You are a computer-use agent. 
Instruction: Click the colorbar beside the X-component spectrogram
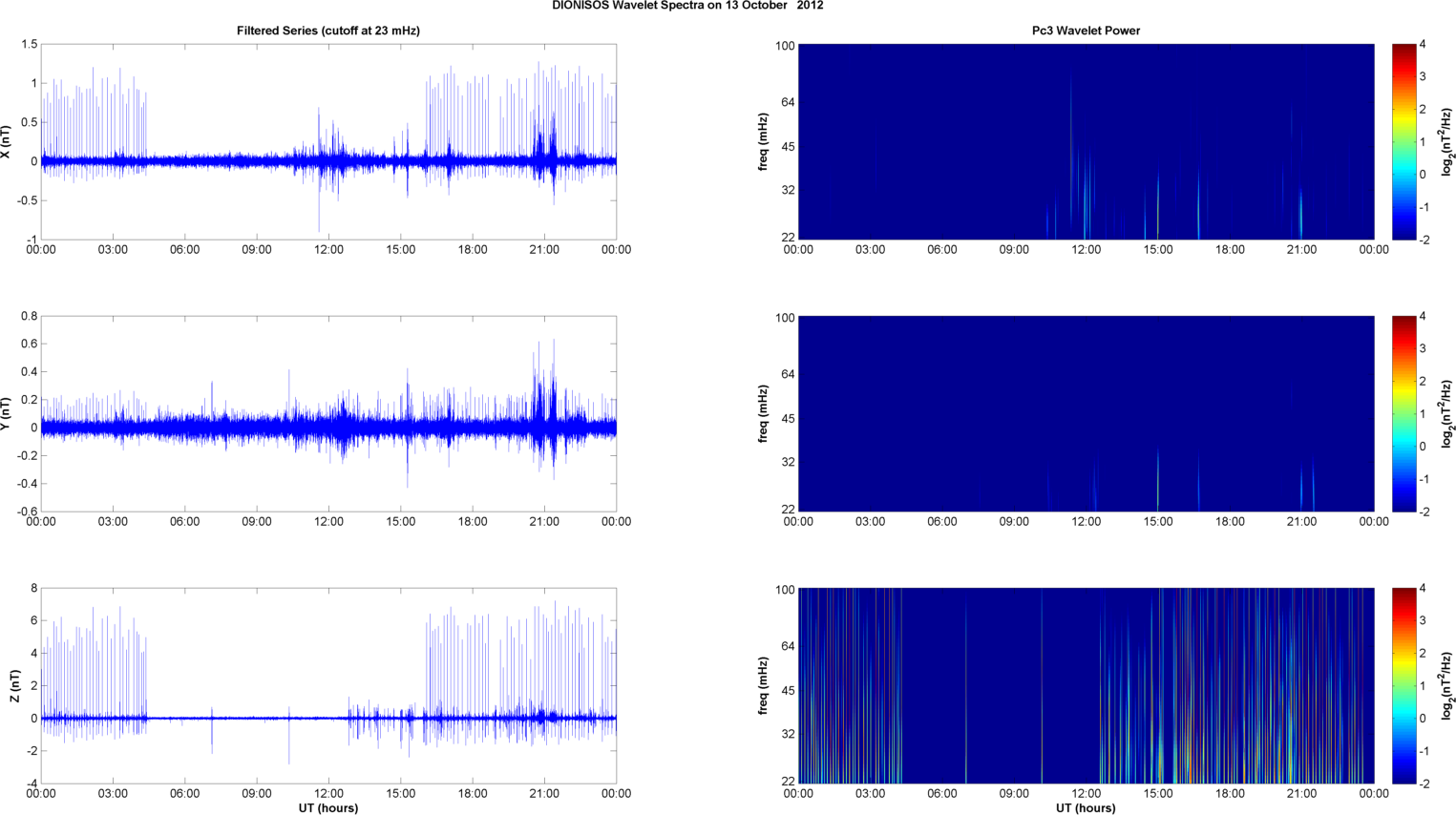pos(1403,142)
